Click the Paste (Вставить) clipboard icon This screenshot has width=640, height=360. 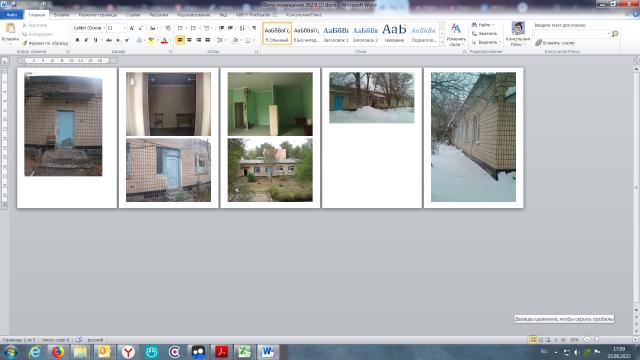[x=10, y=29]
